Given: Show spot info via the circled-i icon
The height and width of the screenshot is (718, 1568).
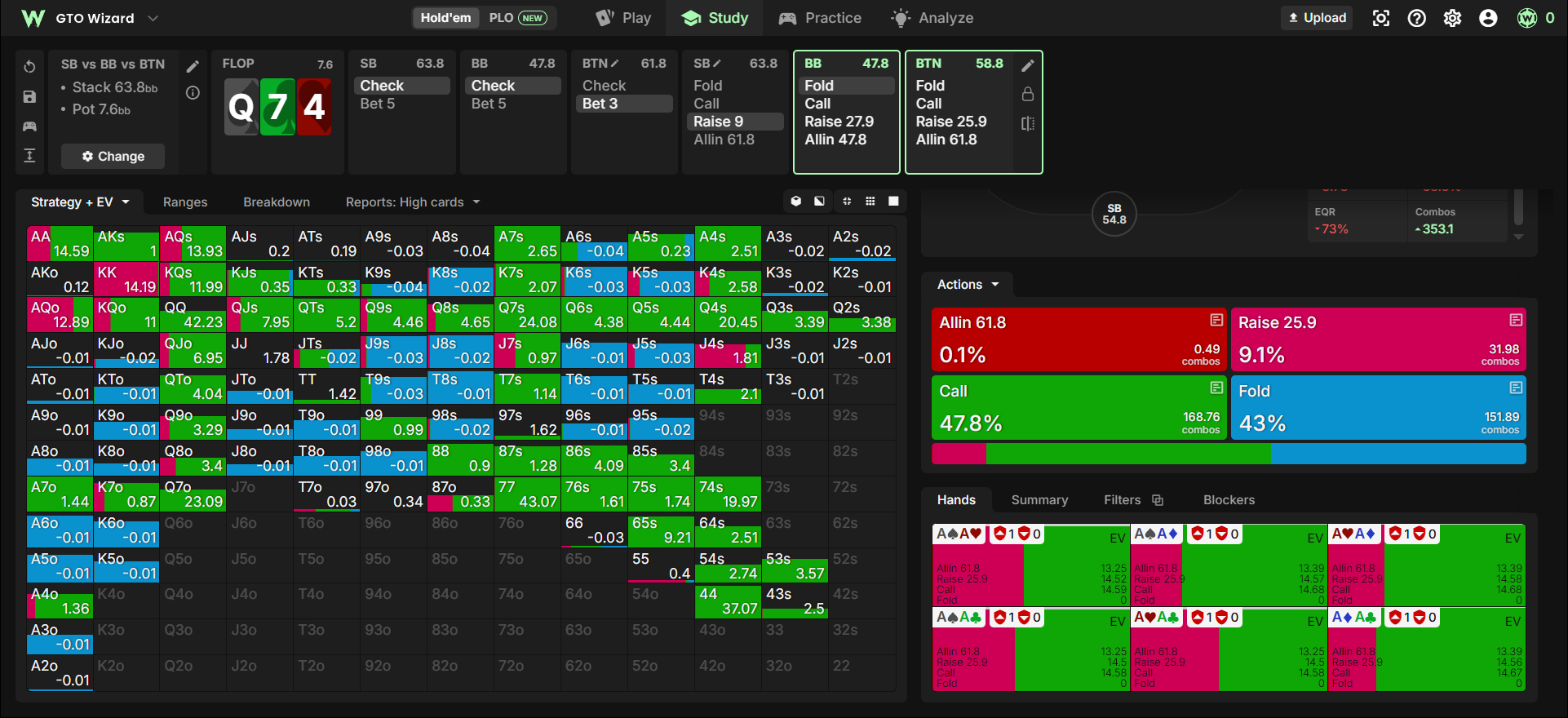Looking at the screenshot, I should [x=193, y=93].
